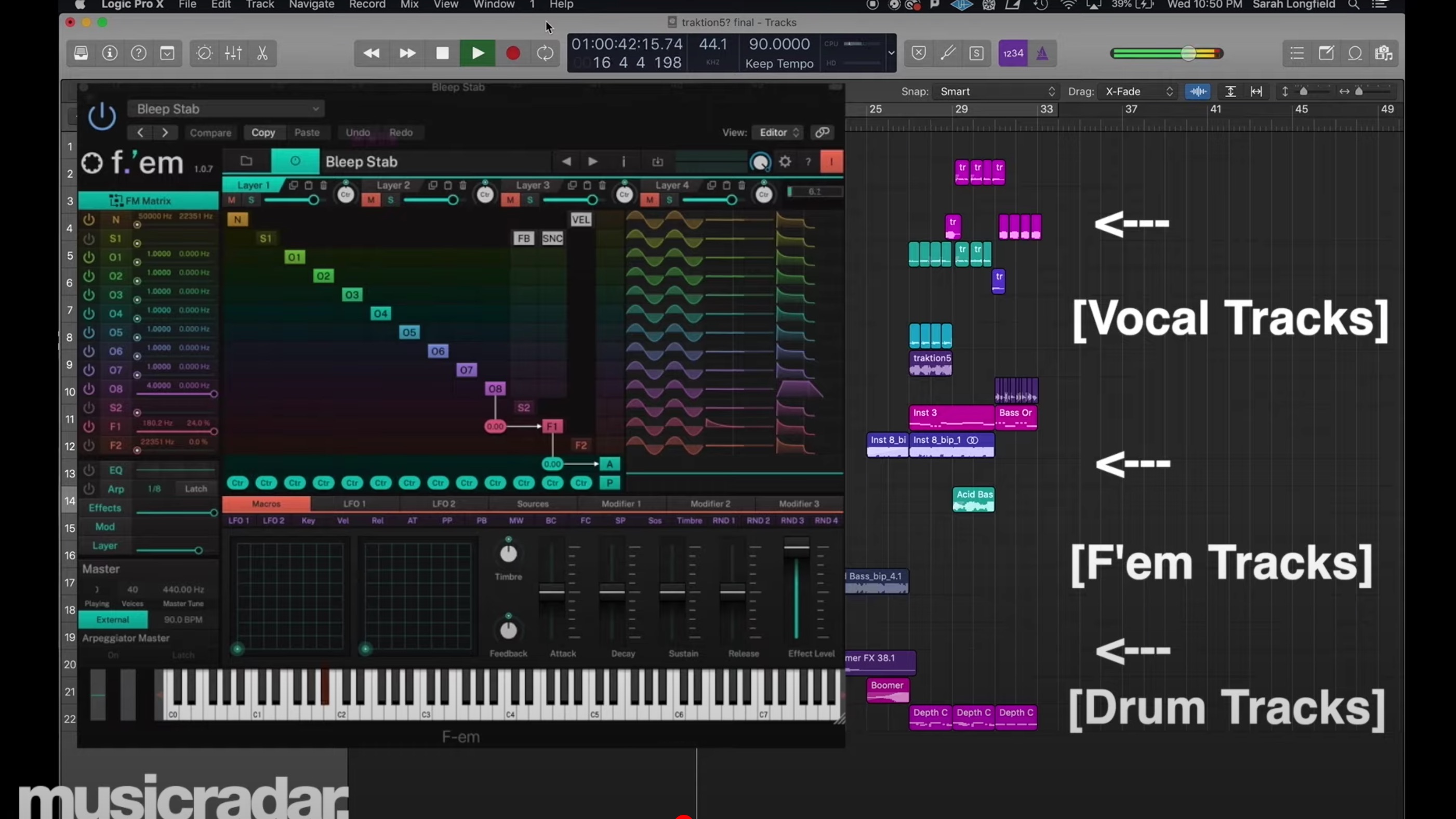Click the Undo button in plugin header

[358, 133]
